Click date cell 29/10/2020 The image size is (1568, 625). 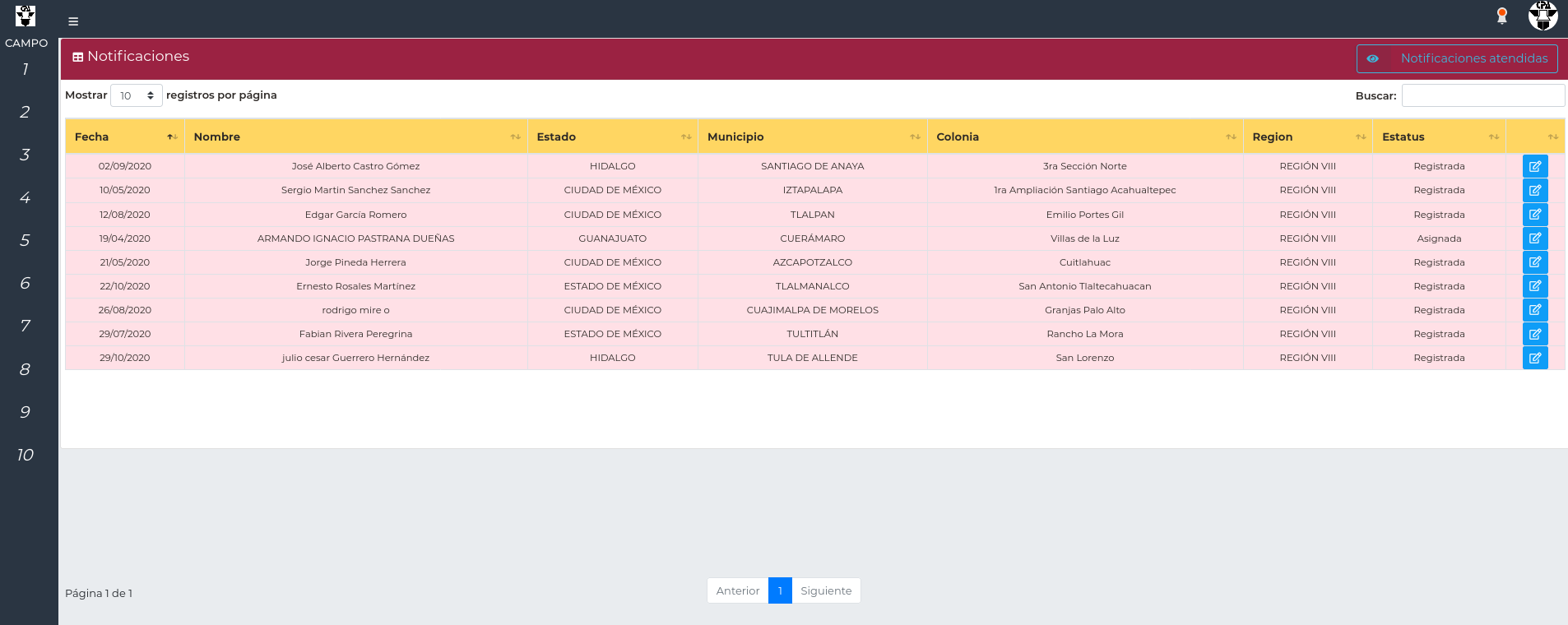coord(125,358)
